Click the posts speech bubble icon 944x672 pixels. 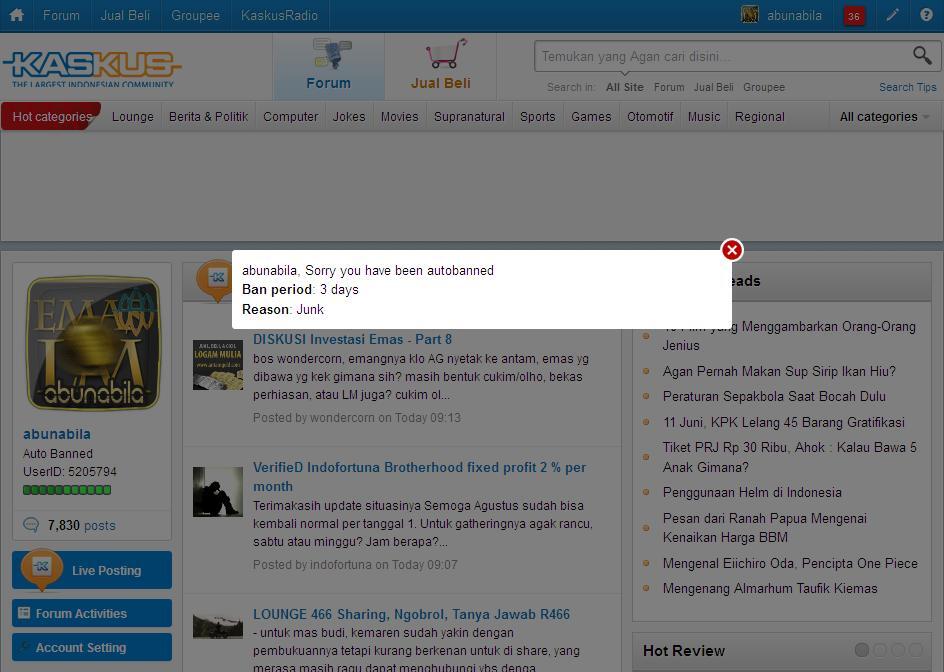[x=31, y=524]
